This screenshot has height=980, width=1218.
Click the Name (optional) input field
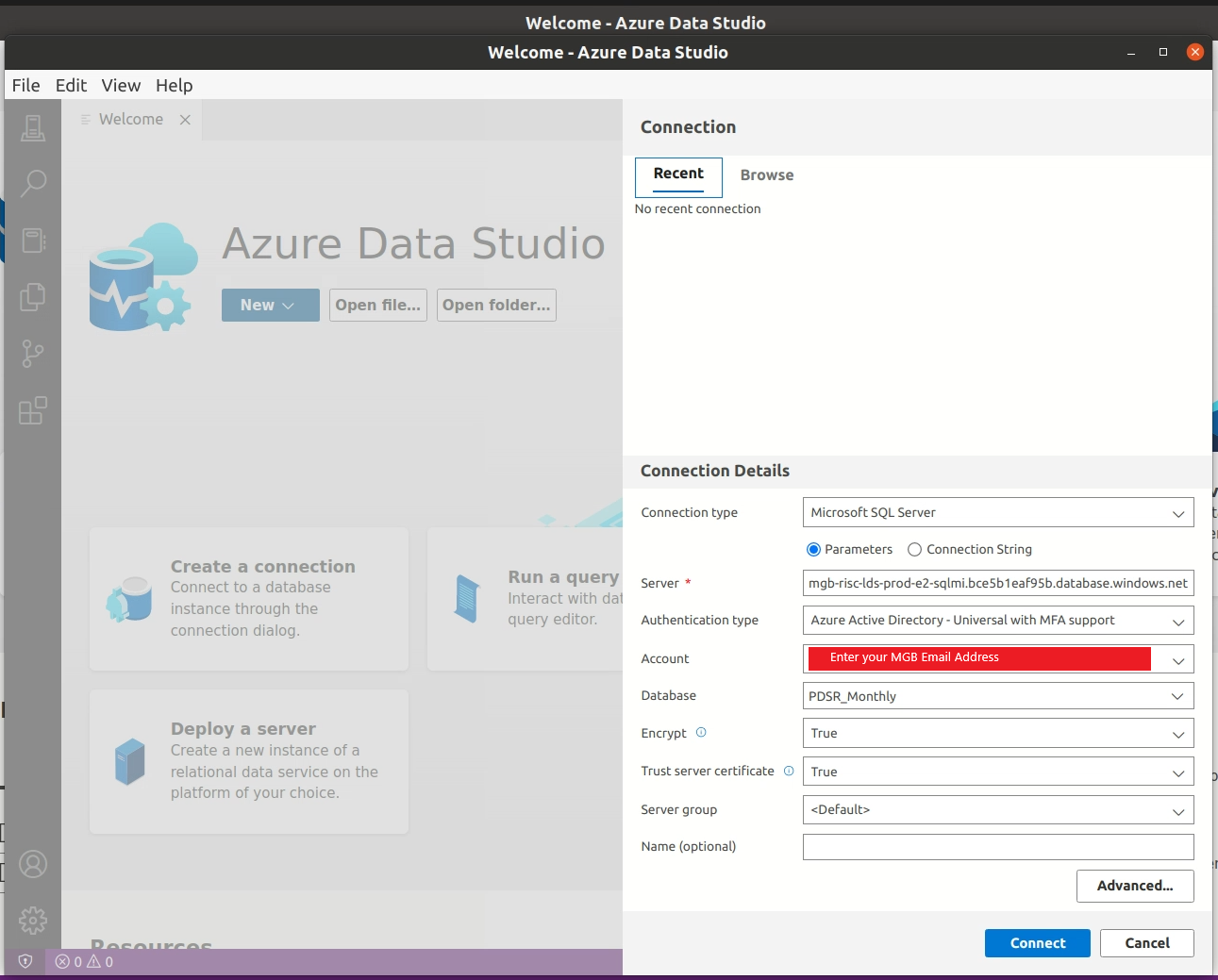tap(998, 847)
